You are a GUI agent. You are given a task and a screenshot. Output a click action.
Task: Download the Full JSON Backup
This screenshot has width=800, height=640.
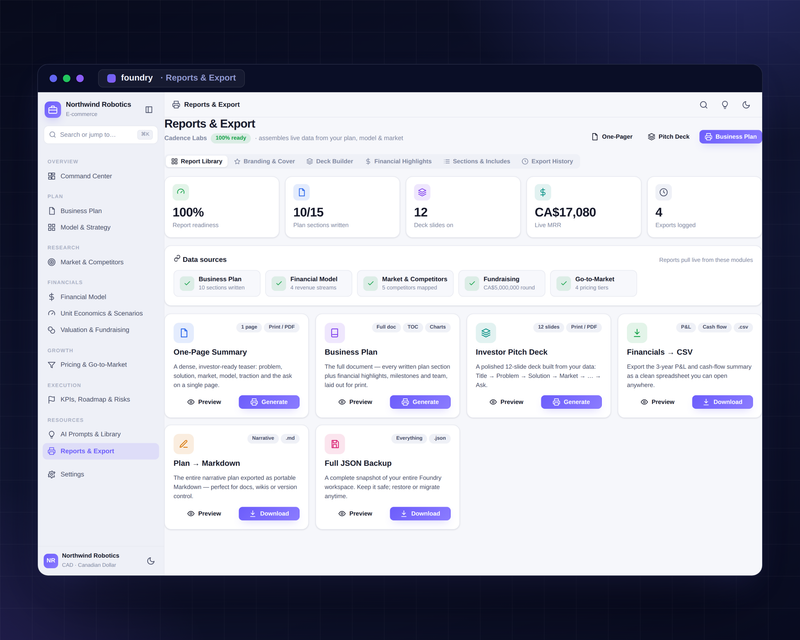click(420, 513)
